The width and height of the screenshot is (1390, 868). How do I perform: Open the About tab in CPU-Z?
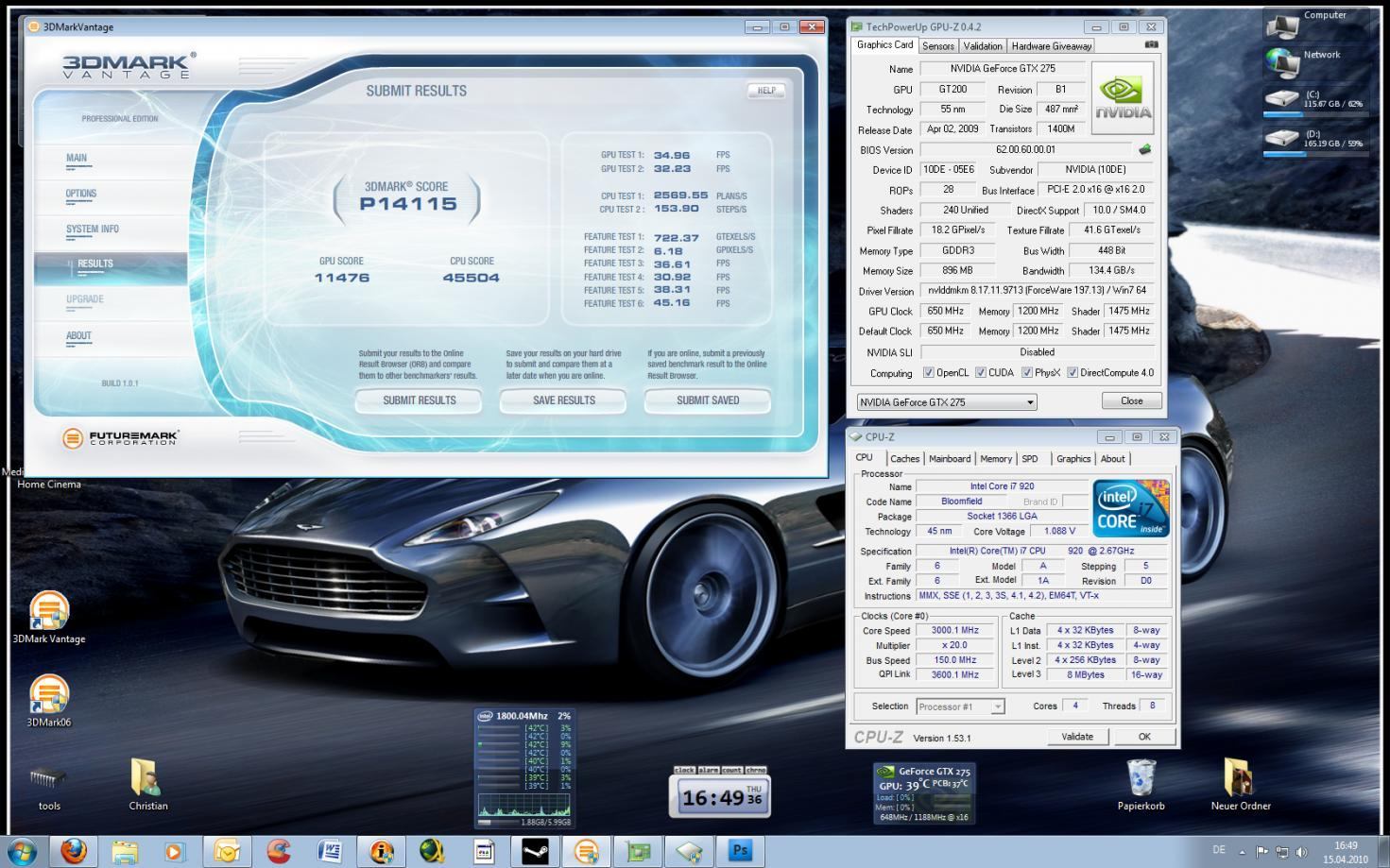point(1113,459)
